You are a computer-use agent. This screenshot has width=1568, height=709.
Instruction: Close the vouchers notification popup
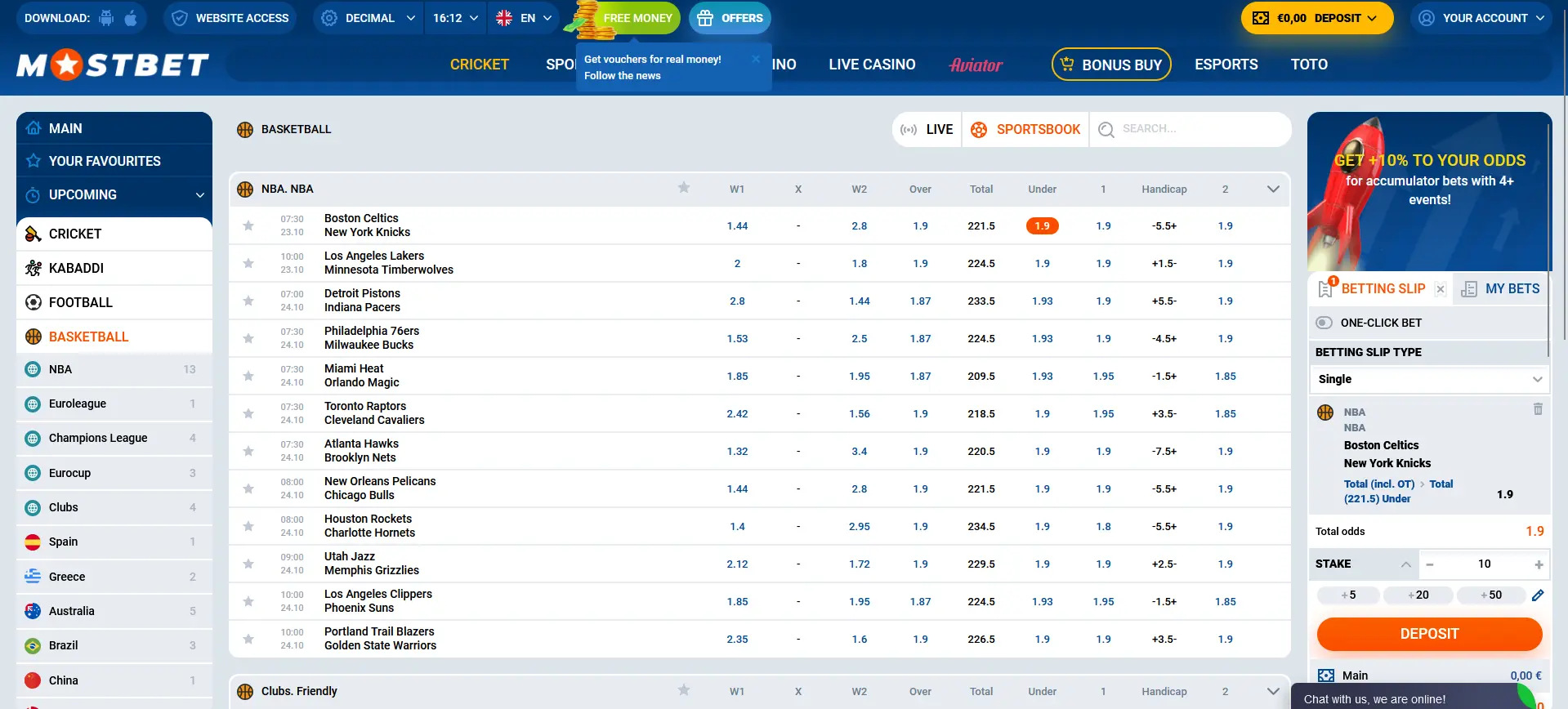point(756,59)
